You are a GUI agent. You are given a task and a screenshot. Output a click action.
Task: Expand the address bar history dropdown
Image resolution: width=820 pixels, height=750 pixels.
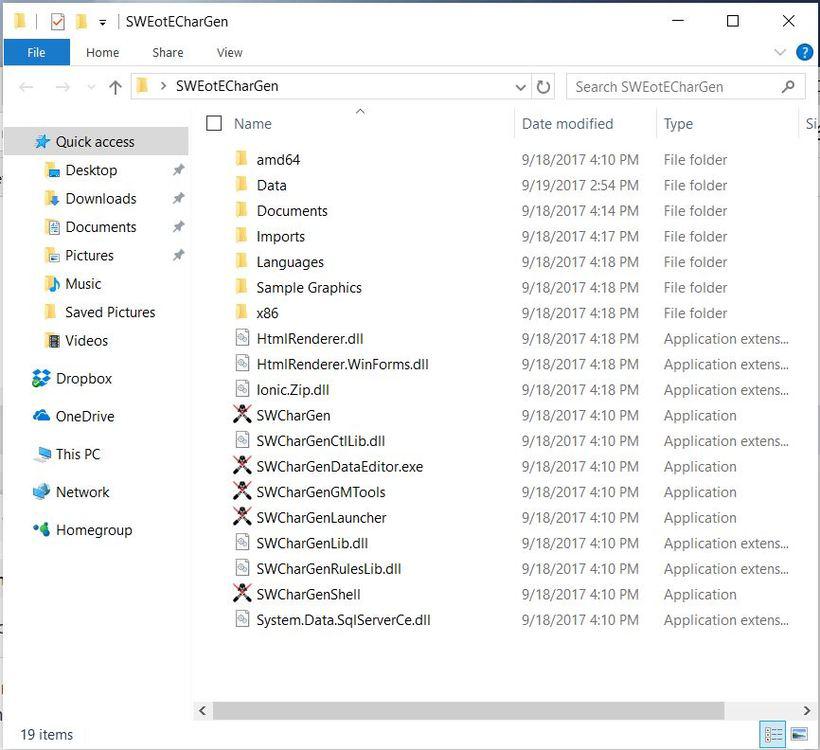(x=521, y=87)
